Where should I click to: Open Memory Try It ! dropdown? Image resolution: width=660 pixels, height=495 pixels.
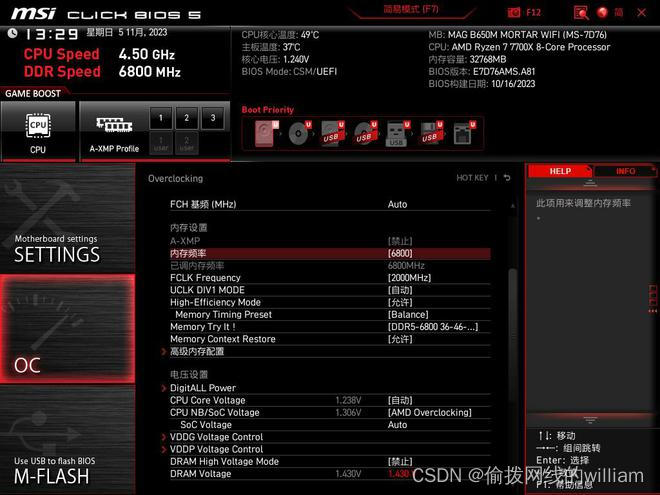point(433,327)
